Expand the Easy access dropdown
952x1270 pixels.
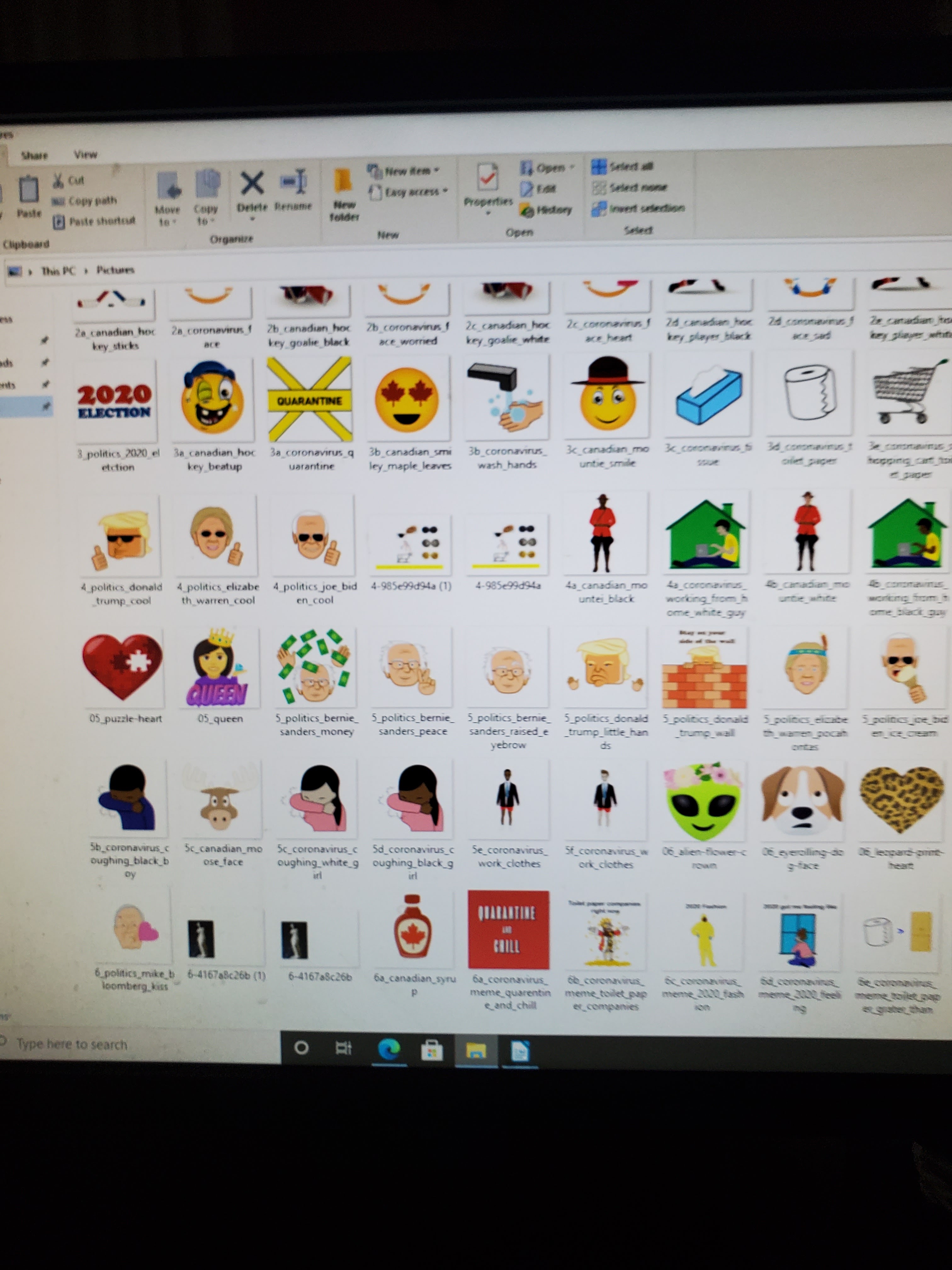pyautogui.click(x=409, y=192)
